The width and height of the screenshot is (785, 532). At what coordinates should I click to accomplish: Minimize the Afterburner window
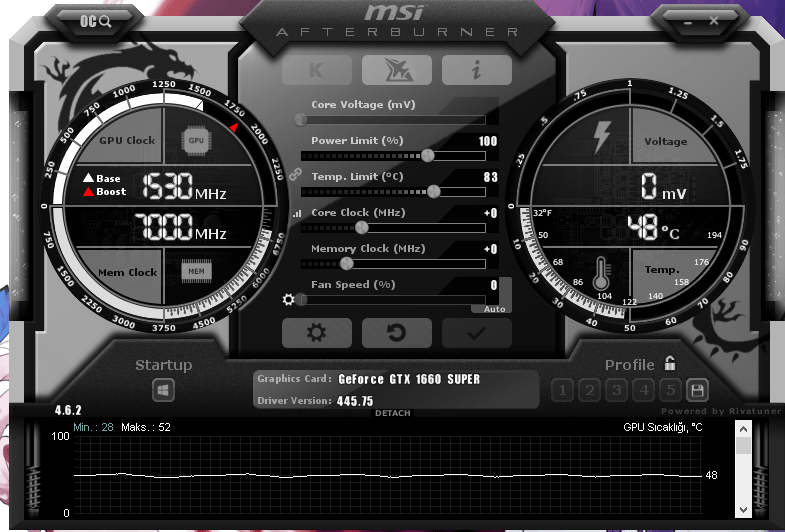(688, 23)
